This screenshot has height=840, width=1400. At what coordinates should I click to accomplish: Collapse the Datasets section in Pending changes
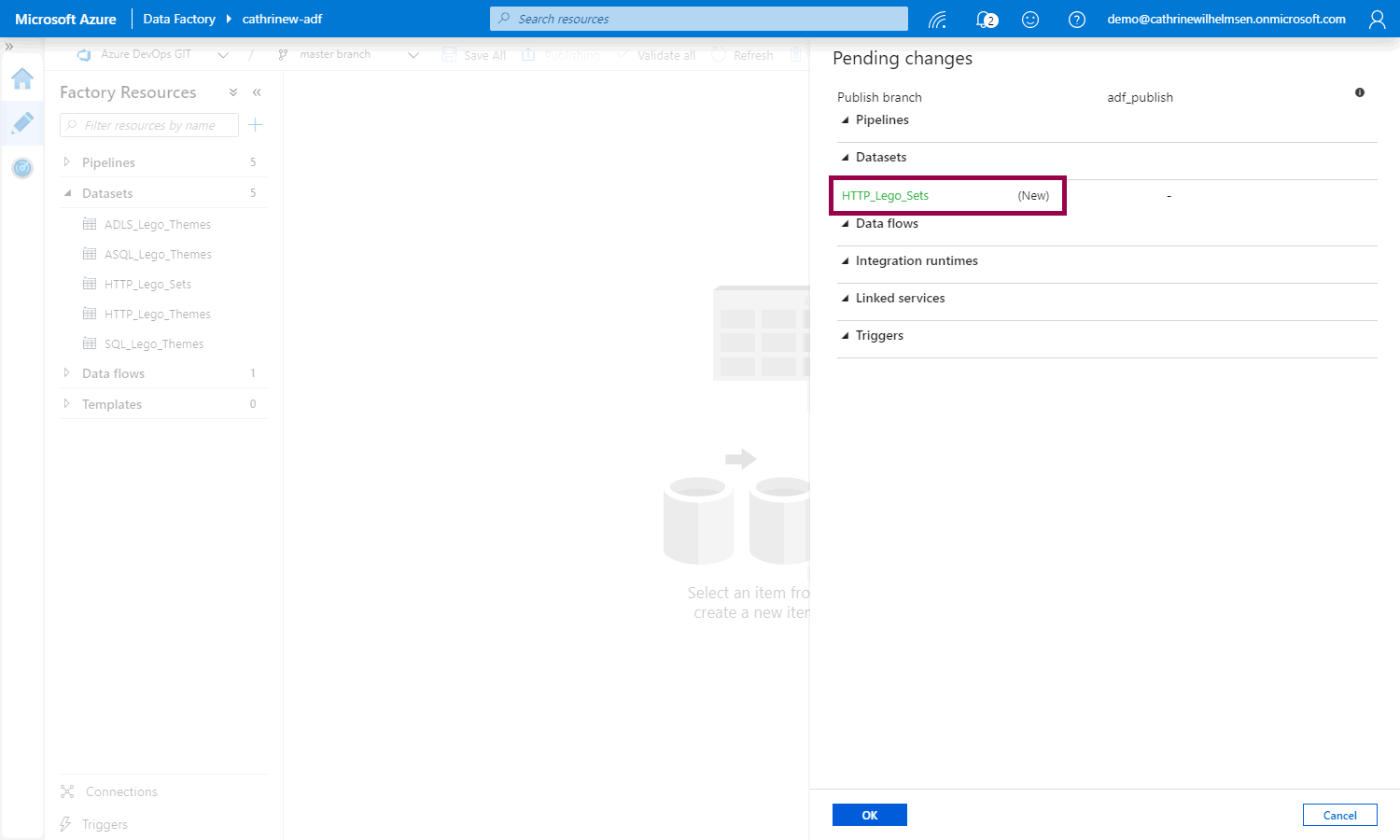846,158
